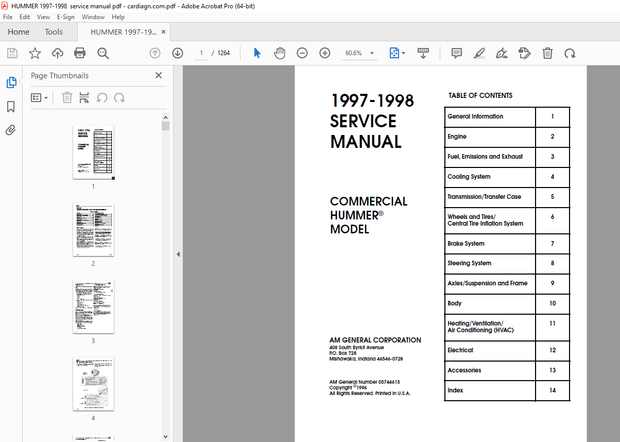Screen dimensions: 620x442
Task: Click 'Transmission/Transfer Case' entry
Action: [x=484, y=196]
